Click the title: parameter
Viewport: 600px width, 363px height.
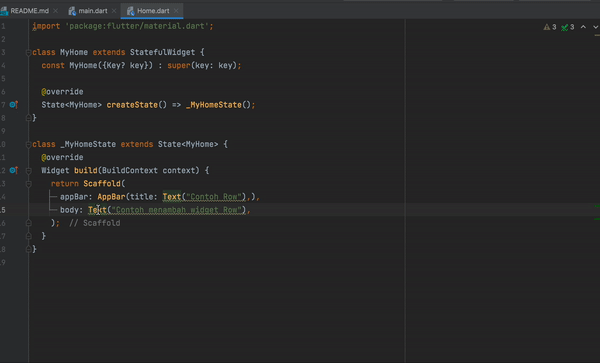[143, 197]
